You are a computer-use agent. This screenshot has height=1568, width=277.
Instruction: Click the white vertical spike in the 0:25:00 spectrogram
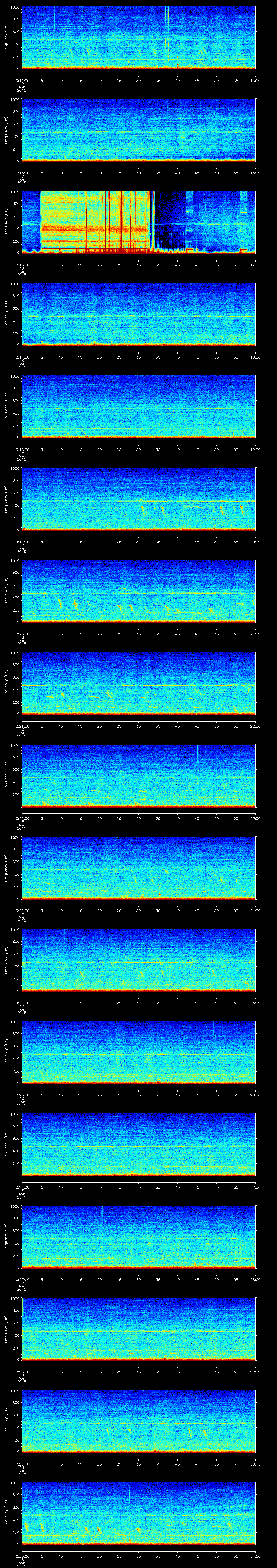click(213, 1030)
